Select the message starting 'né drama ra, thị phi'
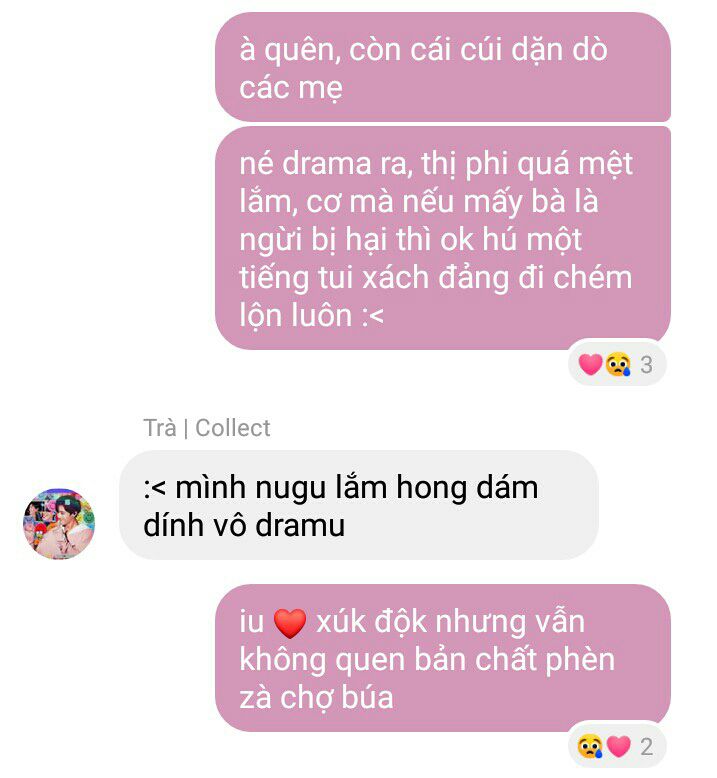This screenshot has width=717, height=778. tap(443, 238)
